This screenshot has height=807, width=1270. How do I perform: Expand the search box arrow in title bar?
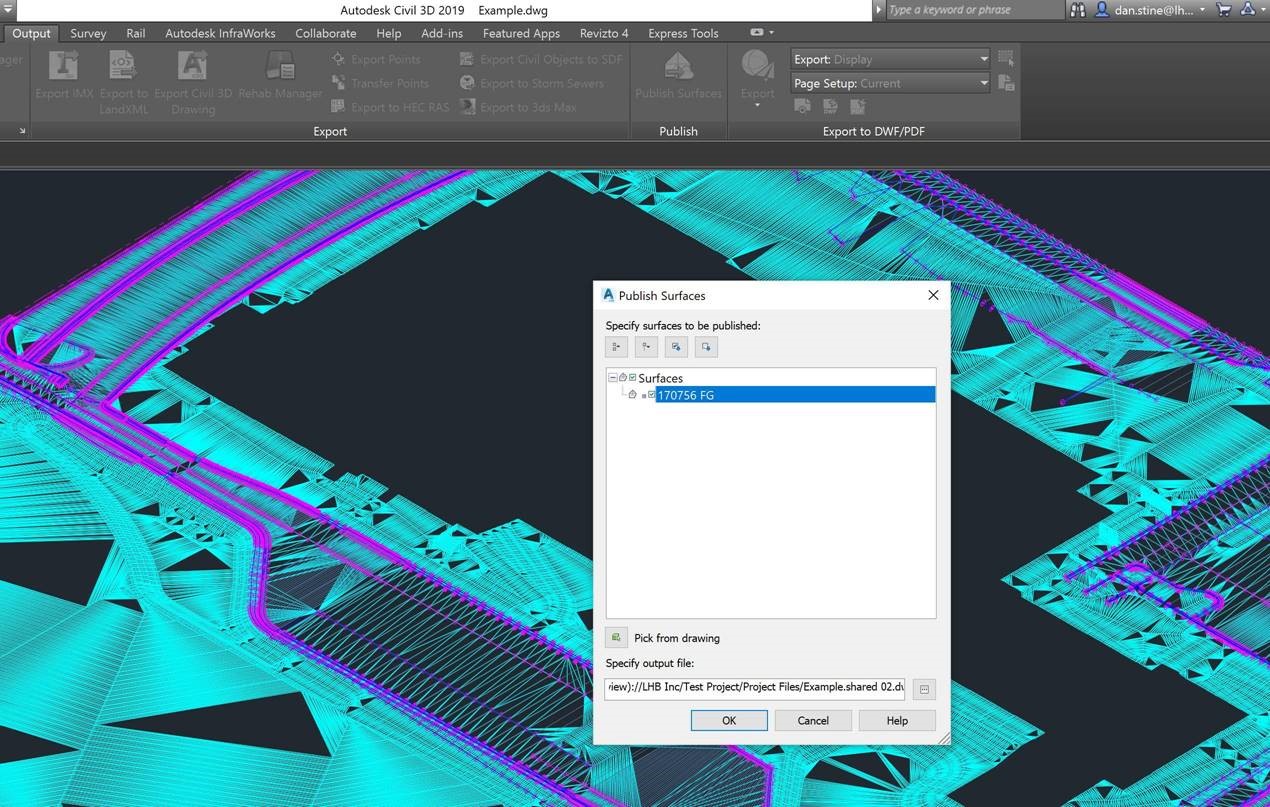click(x=879, y=10)
